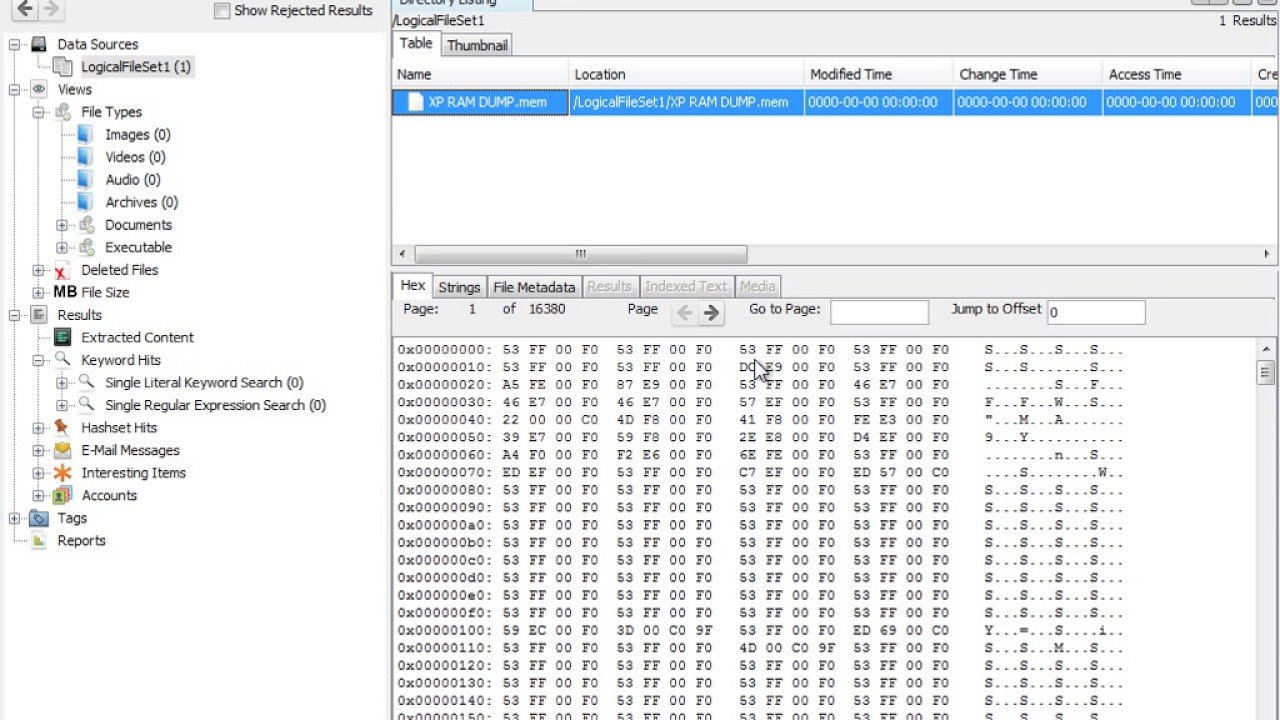Select the Interesting Items asterisk icon
The width and height of the screenshot is (1280, 720).
(x=62, y=472)
